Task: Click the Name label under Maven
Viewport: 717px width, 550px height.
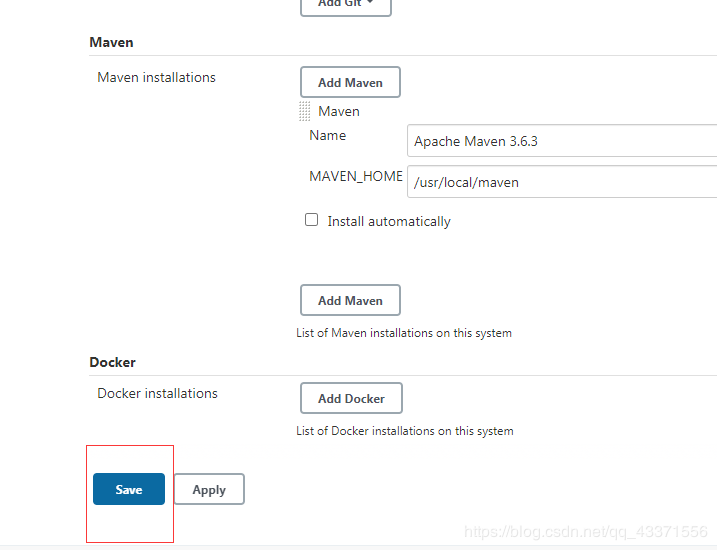Action: [x=328, y=135]
